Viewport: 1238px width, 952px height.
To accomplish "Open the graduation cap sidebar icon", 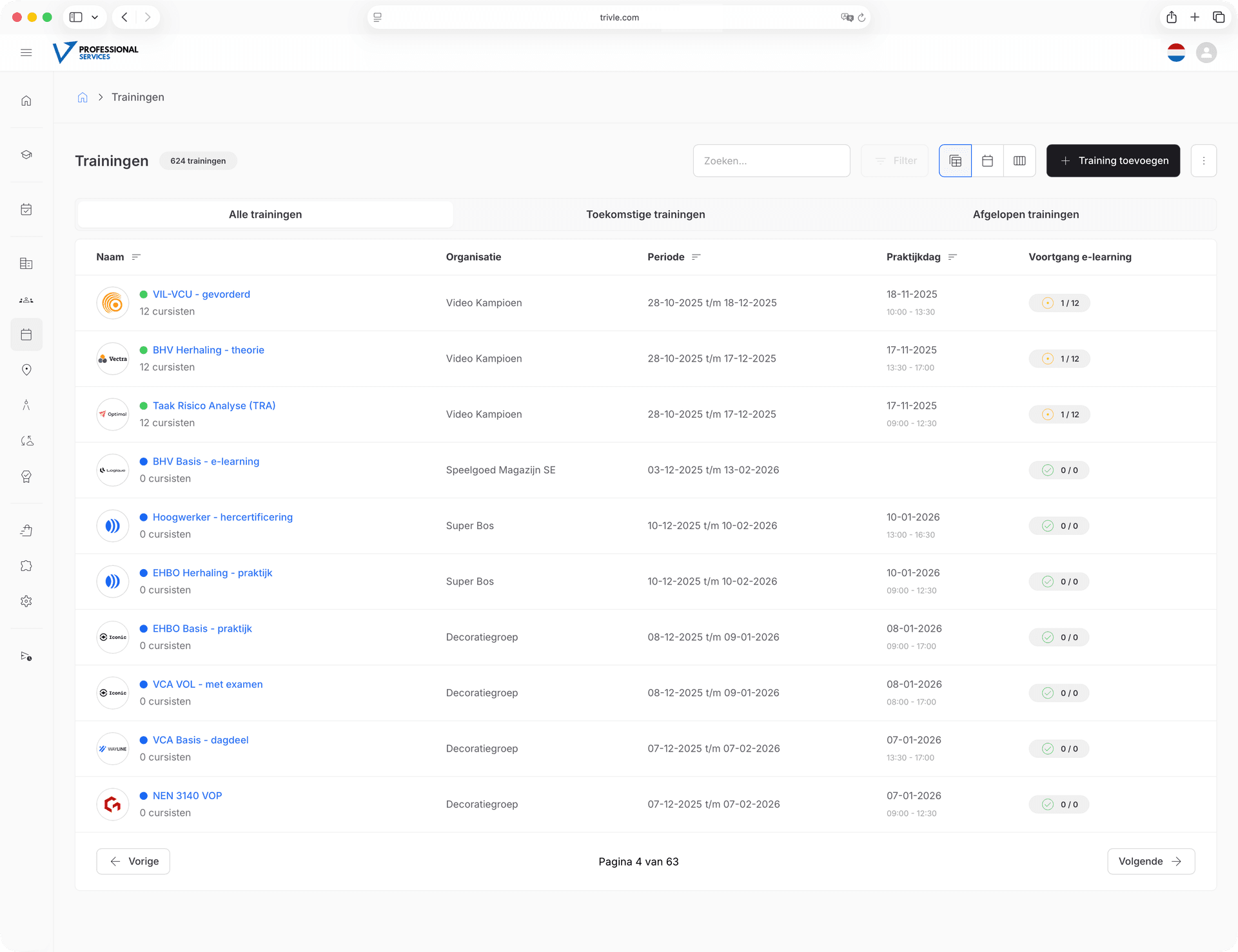I will (x=26, y=155).
